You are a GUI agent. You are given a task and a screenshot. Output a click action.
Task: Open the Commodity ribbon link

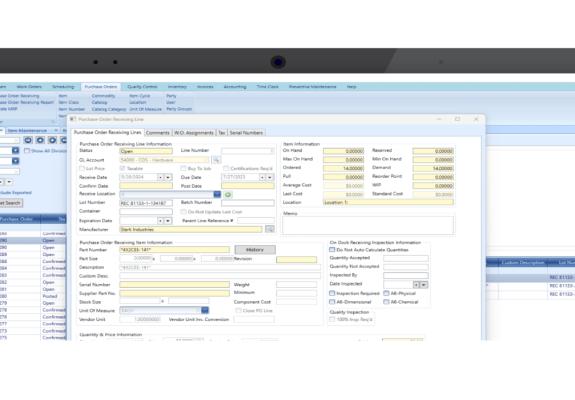pos(103,96)
